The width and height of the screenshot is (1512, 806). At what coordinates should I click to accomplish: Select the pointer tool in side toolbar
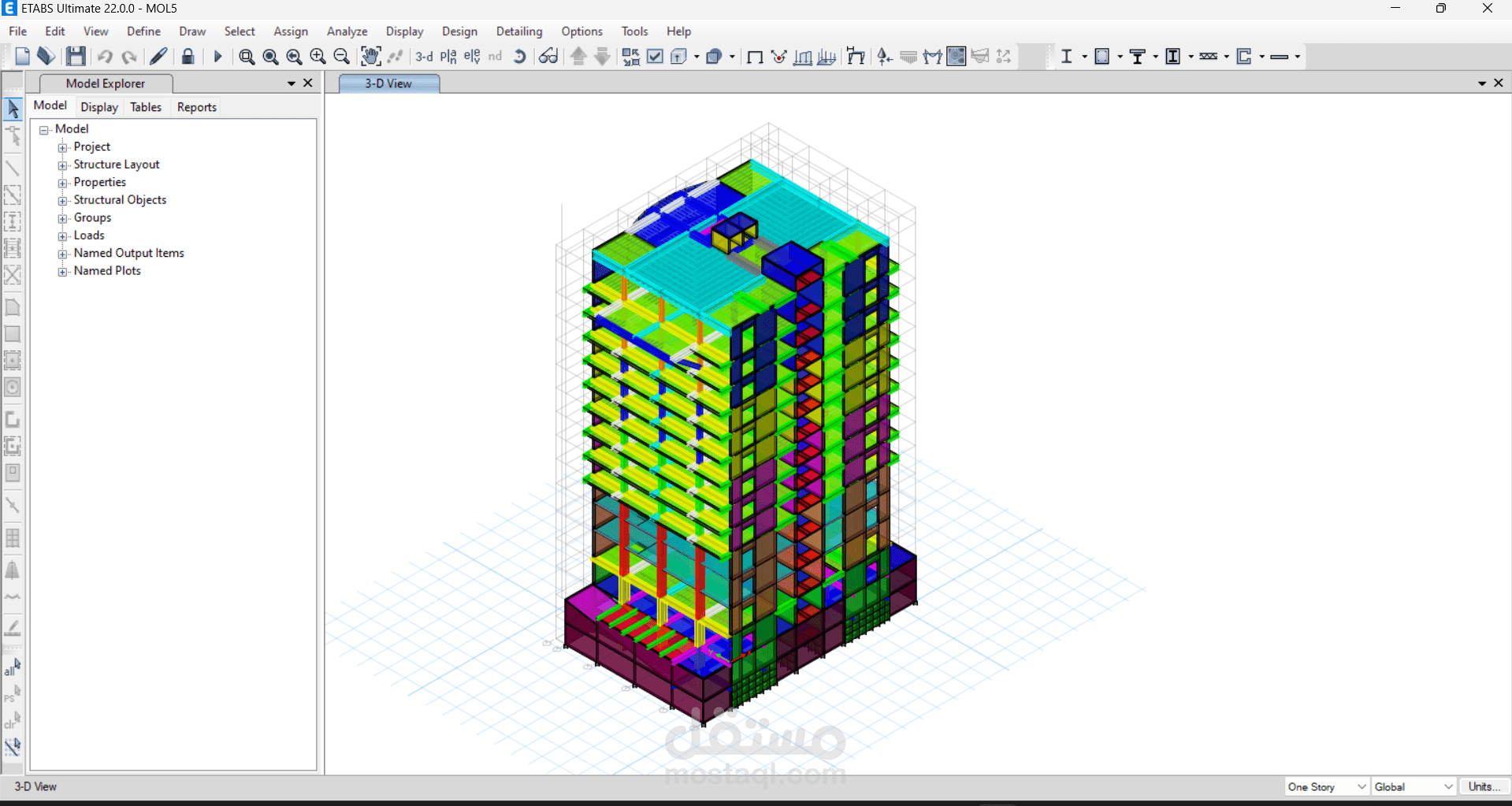point(13,109)
